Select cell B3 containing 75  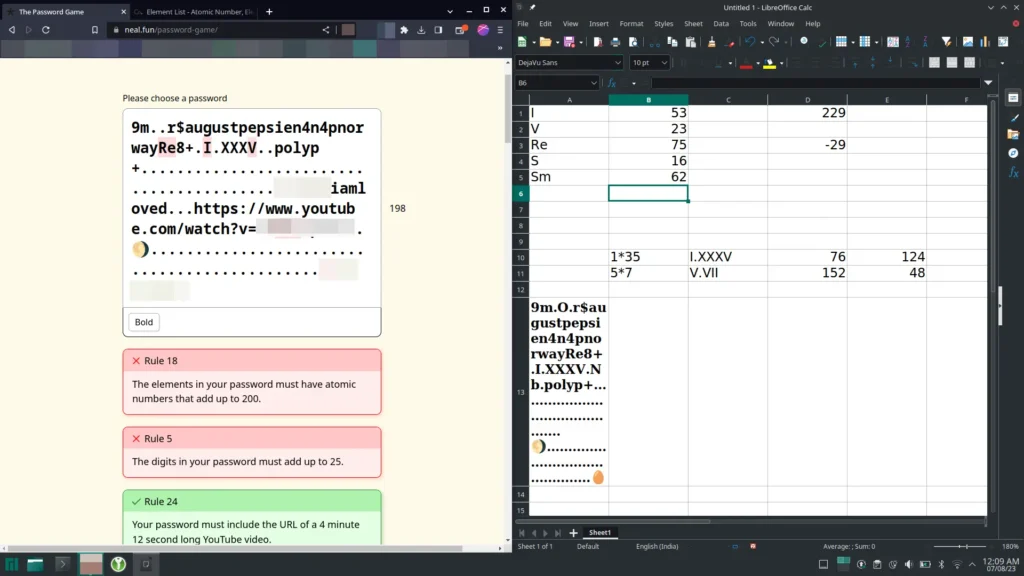[648, 144]
